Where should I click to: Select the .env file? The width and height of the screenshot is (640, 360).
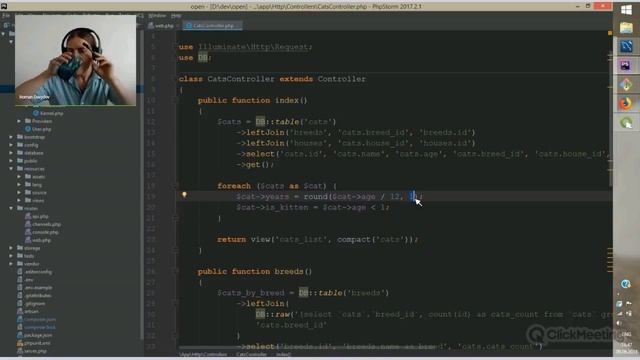coord(29,280)
